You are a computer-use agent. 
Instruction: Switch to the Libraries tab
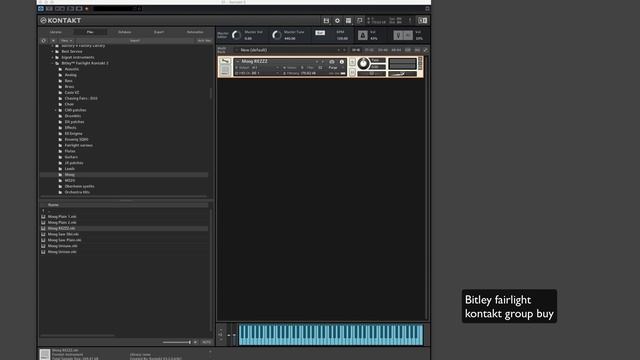coord(56,32)
